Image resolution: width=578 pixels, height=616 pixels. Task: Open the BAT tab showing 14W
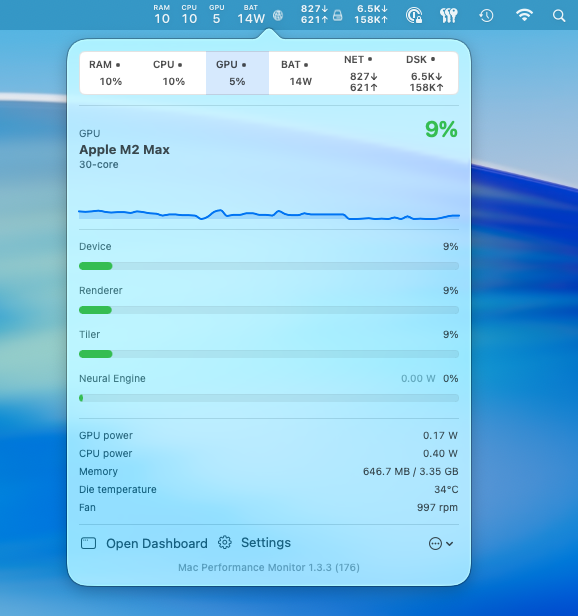pyautogui.click(x=301, y=73)
